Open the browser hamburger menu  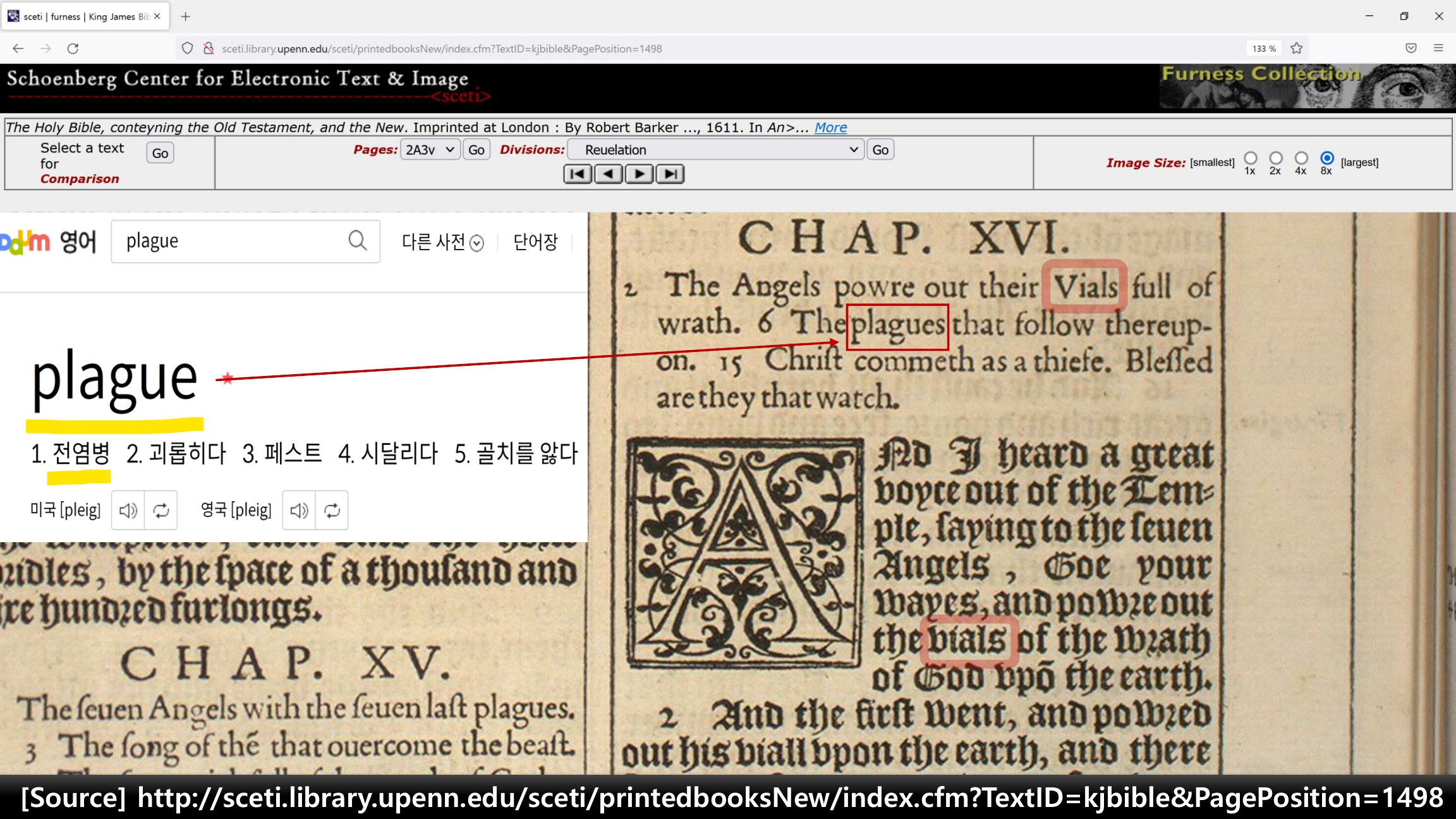[1438, 49]
